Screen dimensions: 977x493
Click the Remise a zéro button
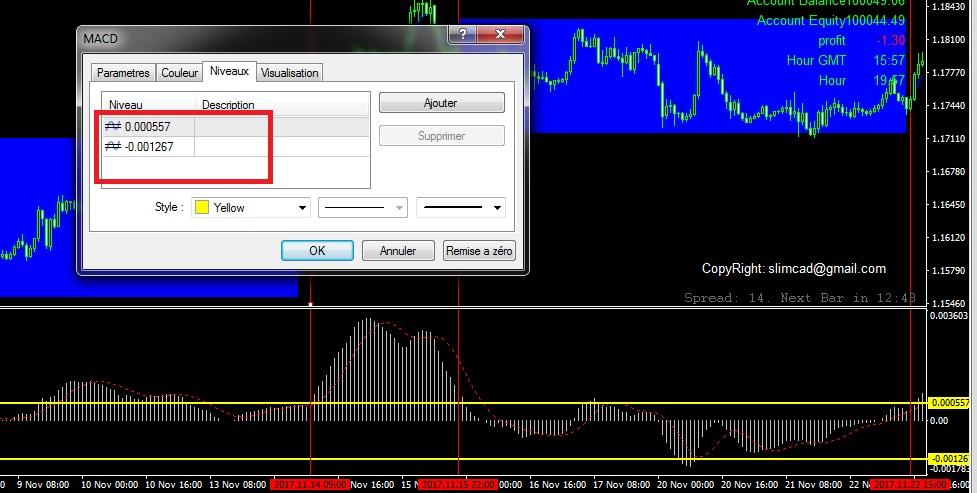click(479, 251)
